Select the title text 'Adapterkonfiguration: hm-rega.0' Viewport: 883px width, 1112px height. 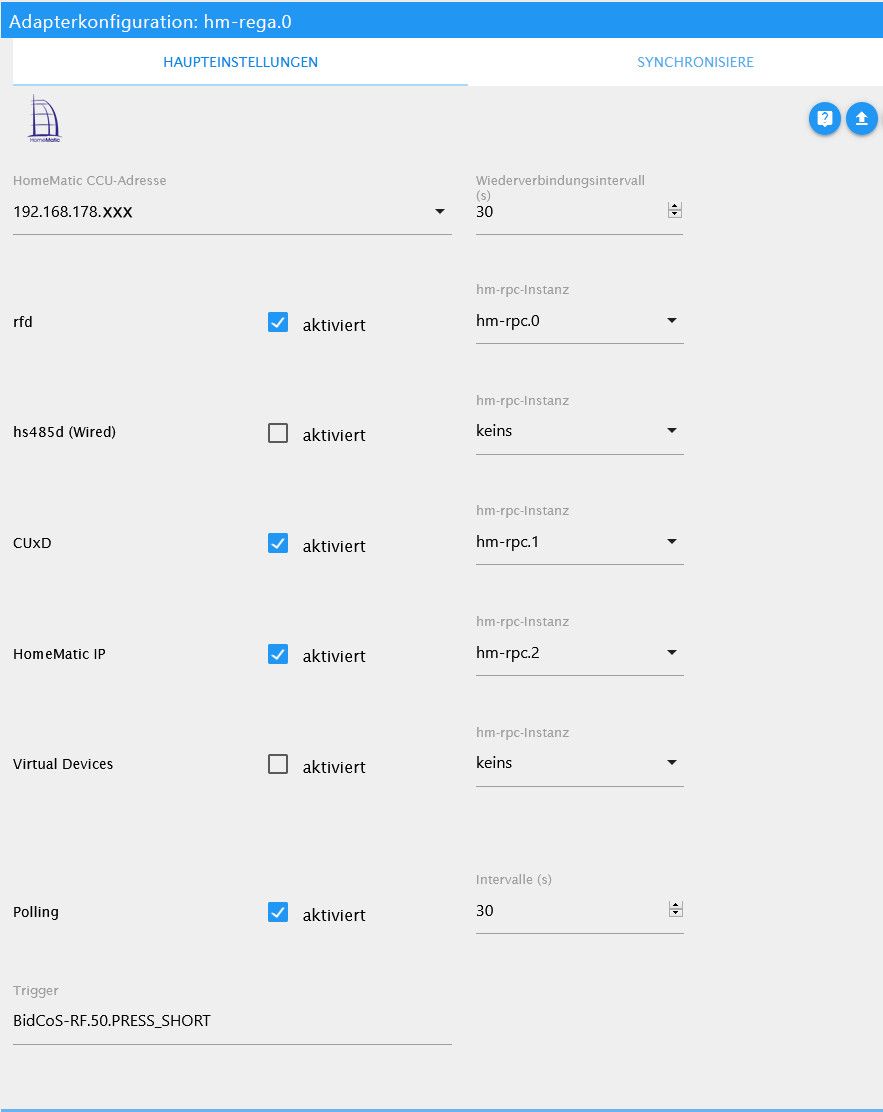(150, 21)
